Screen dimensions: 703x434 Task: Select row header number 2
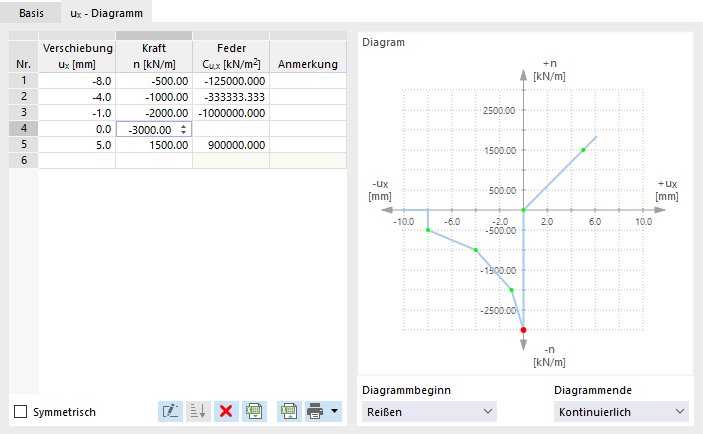[x=24, y=96]
